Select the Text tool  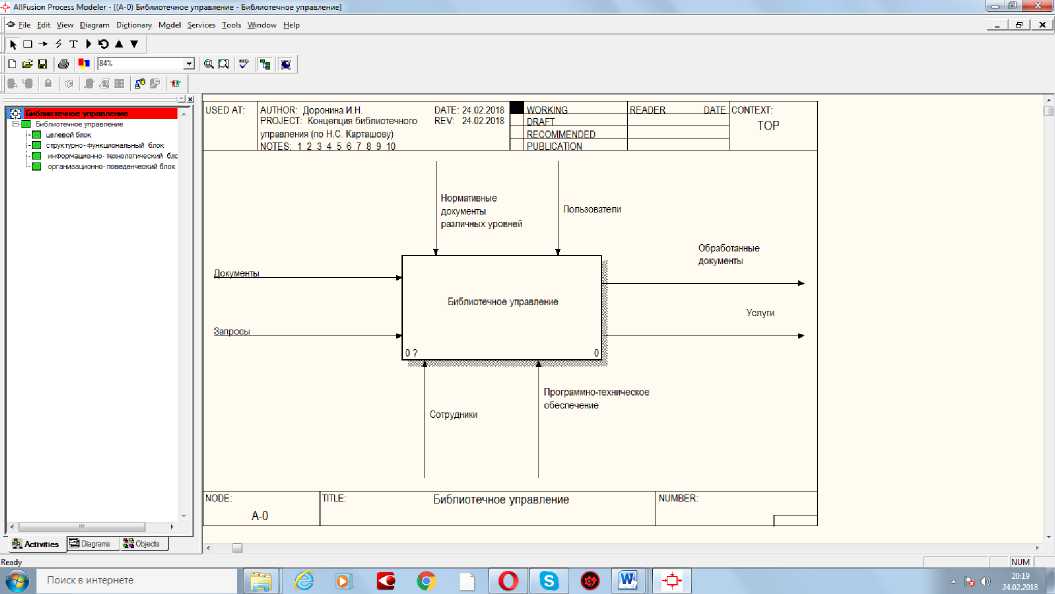pyautogui.click(x=73, y=44)
